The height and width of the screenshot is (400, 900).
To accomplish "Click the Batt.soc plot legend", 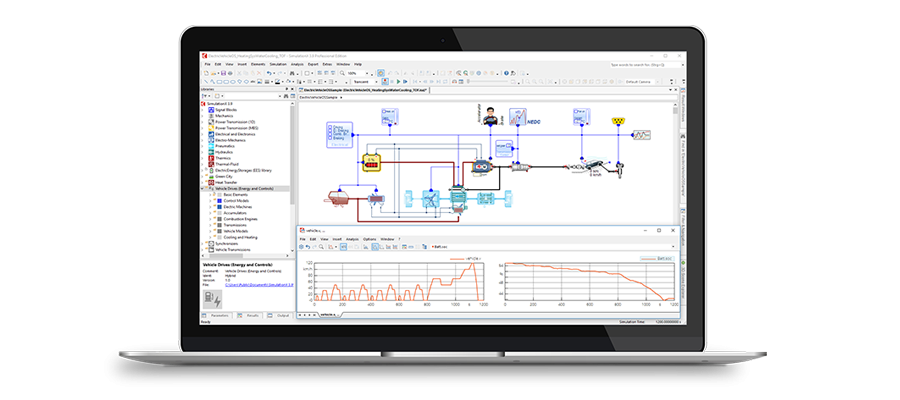I will click(656, 259).
